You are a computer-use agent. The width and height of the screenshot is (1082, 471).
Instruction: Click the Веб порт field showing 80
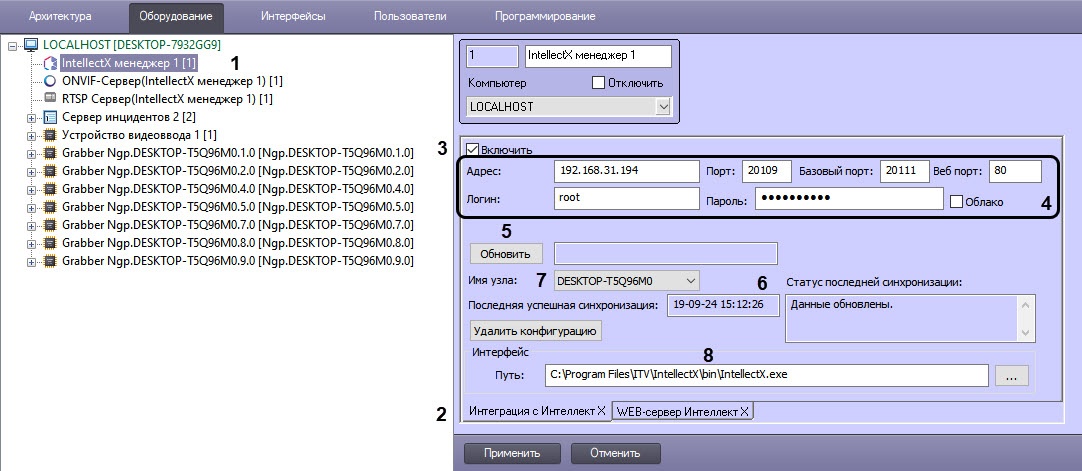[x=1014, y=171]
